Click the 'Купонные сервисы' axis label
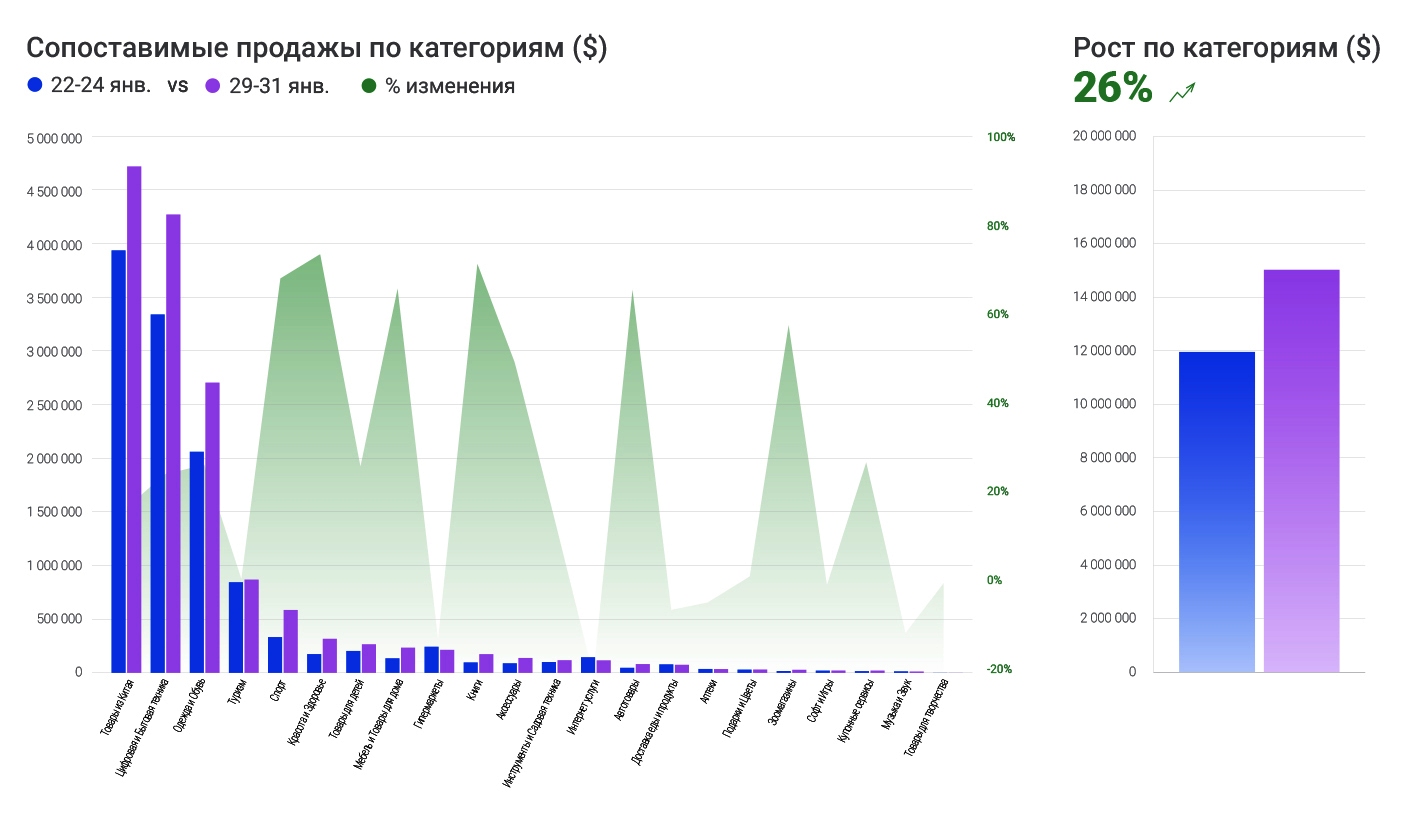 point(855,711)
